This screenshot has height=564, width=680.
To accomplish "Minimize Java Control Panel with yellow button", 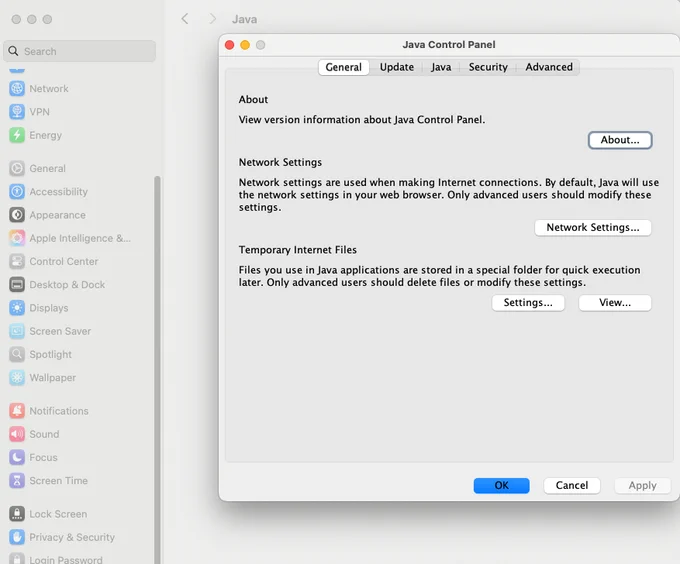I will coord(245,45).
